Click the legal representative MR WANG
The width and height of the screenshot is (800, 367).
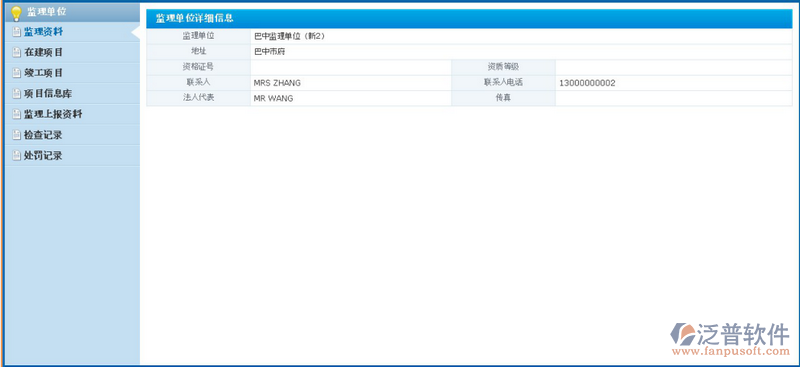[x=273, y=99]
